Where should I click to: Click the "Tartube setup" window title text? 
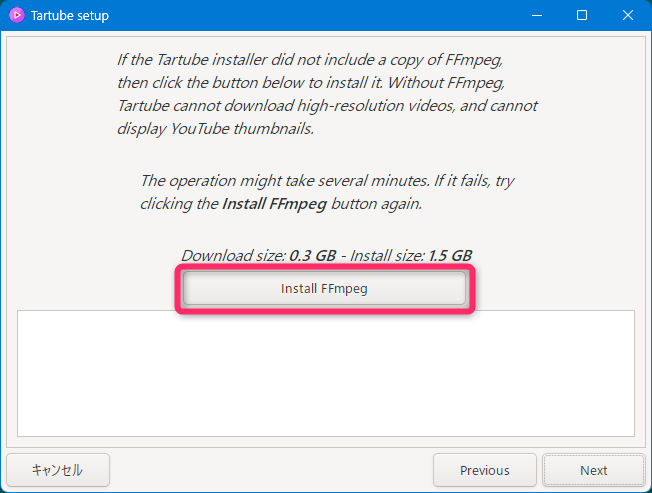click(70, 16)
